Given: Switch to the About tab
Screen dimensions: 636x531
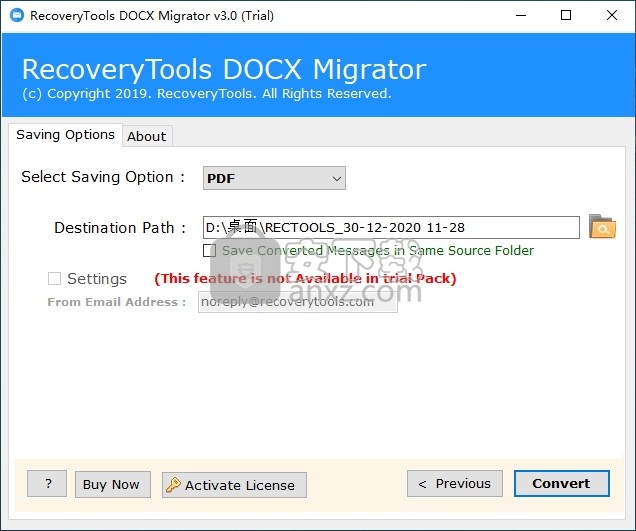Looking at the screenshot, I should pos(147,136).
